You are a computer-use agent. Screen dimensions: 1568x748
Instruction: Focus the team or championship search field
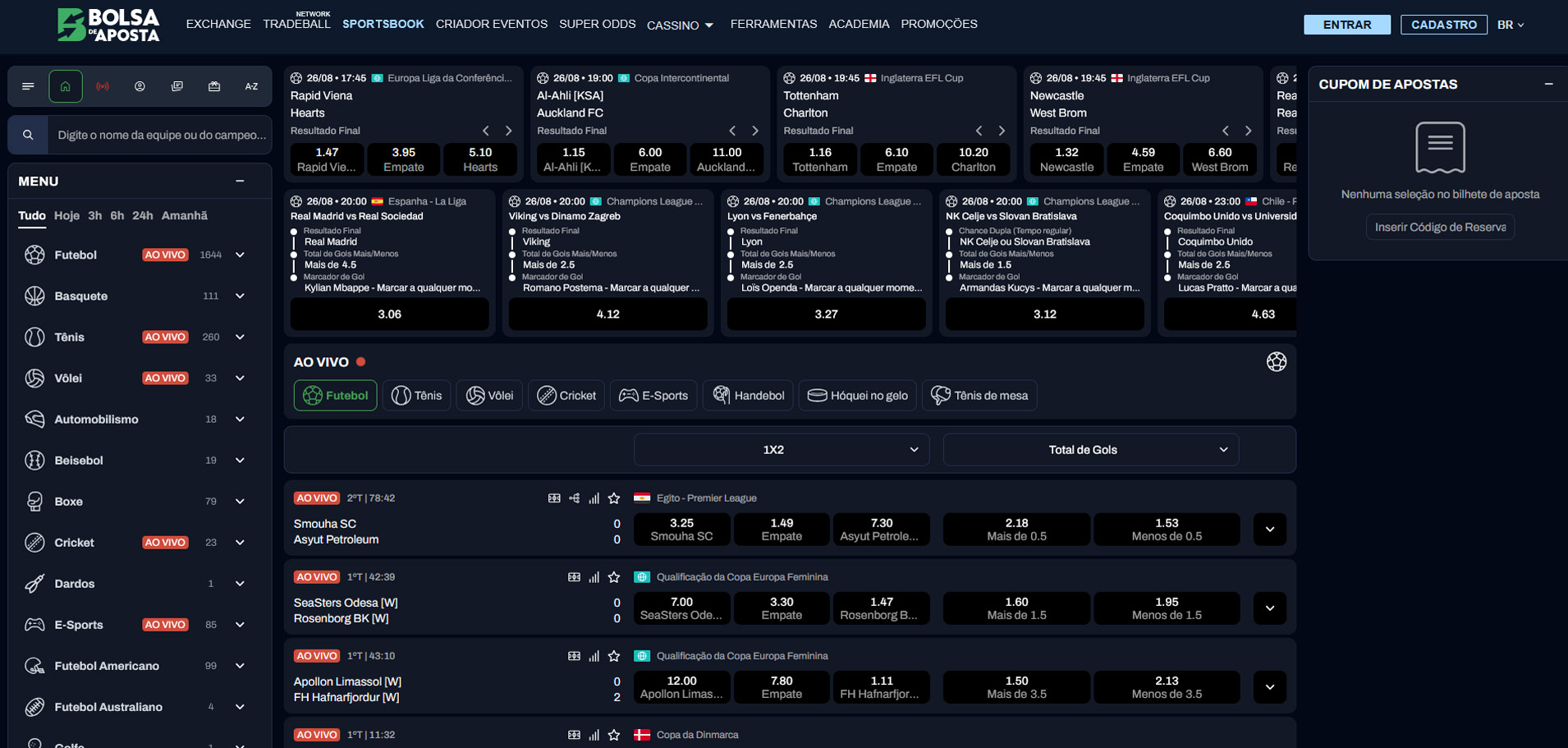tap(159, 135)
